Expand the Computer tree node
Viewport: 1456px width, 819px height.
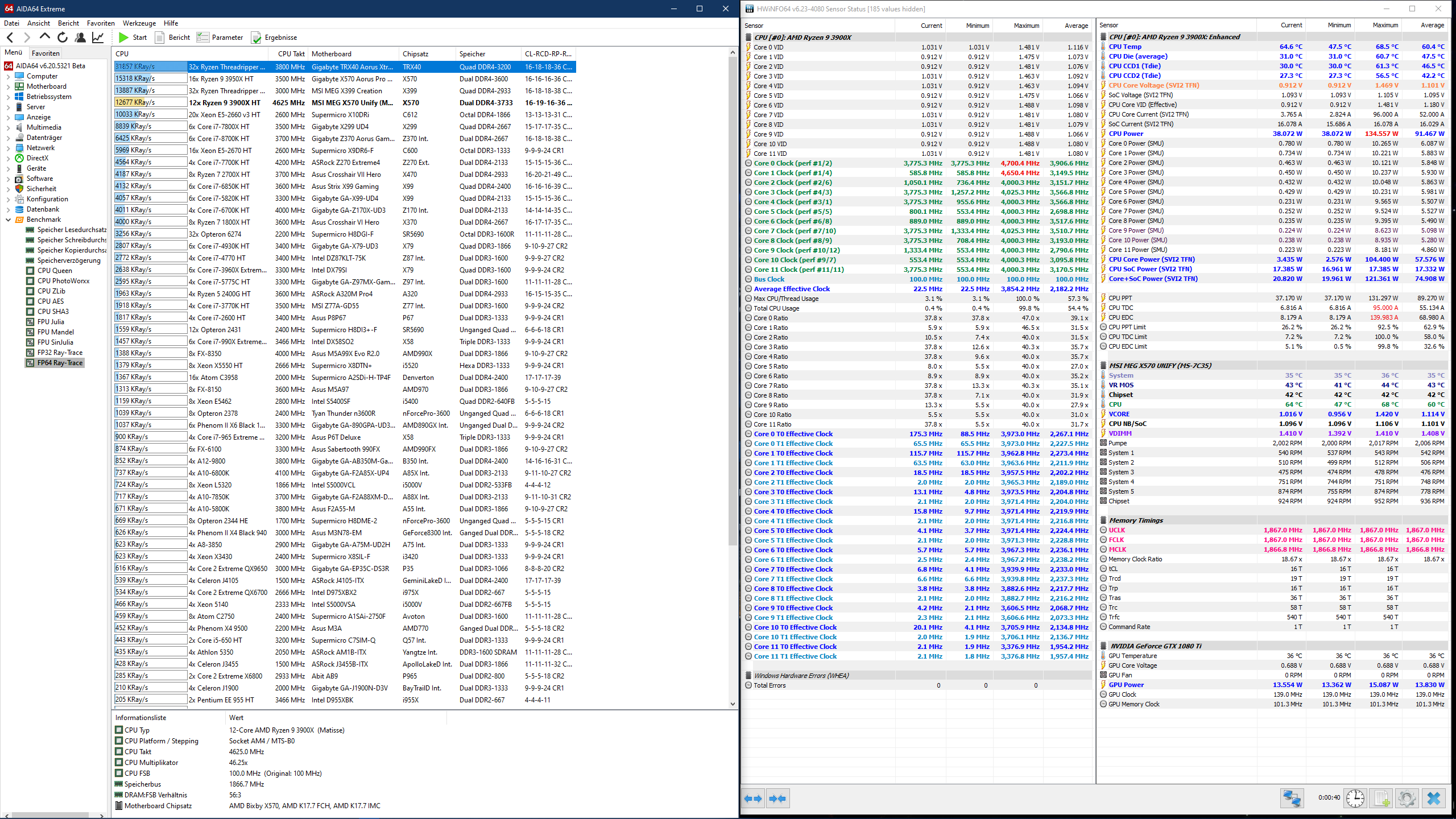[x=8, y=76]
